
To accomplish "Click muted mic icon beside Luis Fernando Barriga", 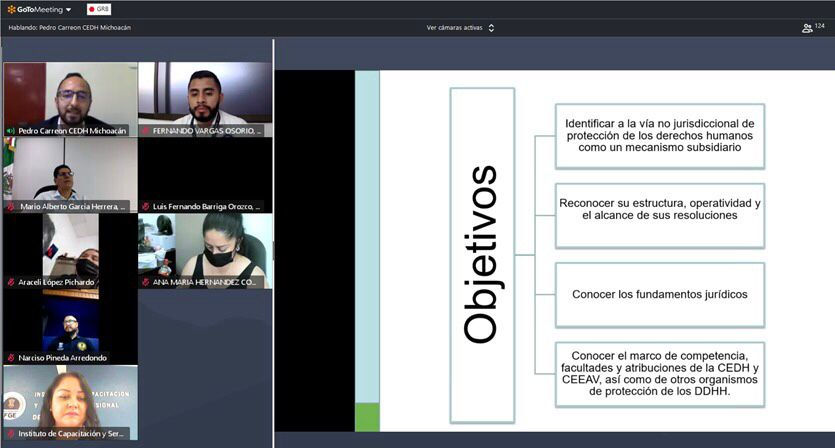I will coord(145,206).
